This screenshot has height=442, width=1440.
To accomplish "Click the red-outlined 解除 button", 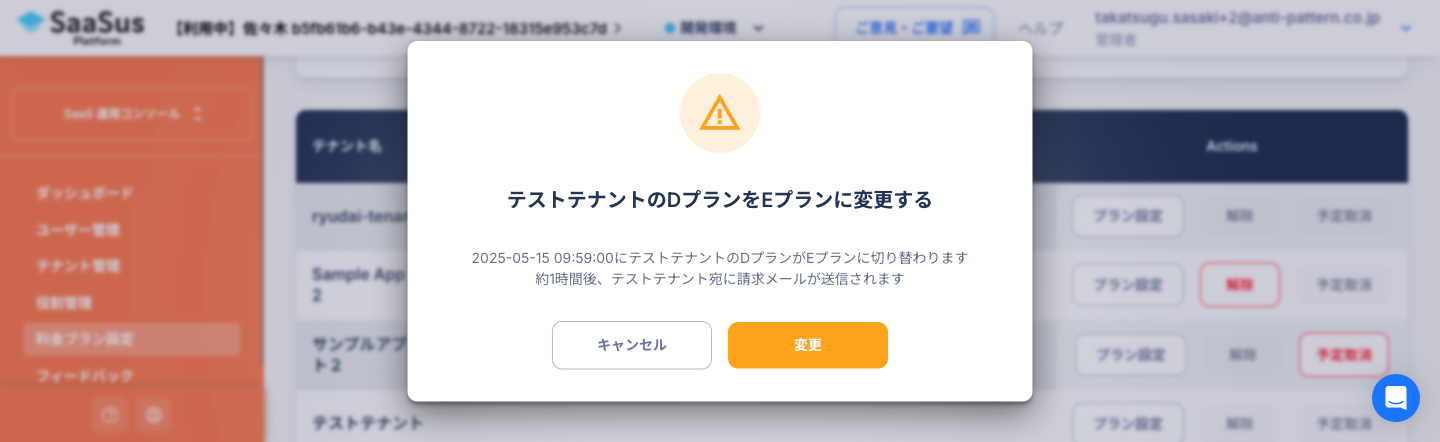I will (x=1240, y=284).
